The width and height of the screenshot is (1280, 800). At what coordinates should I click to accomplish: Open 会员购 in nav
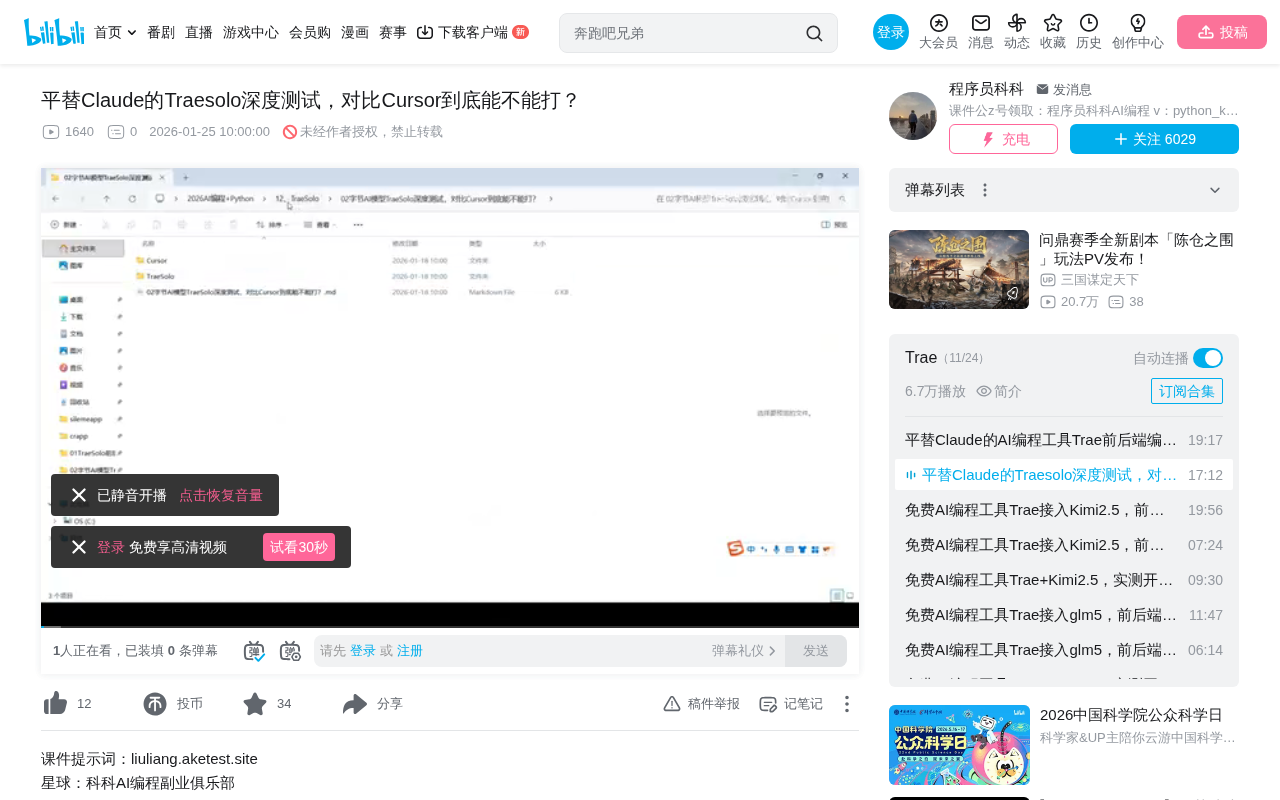[310, 32]
